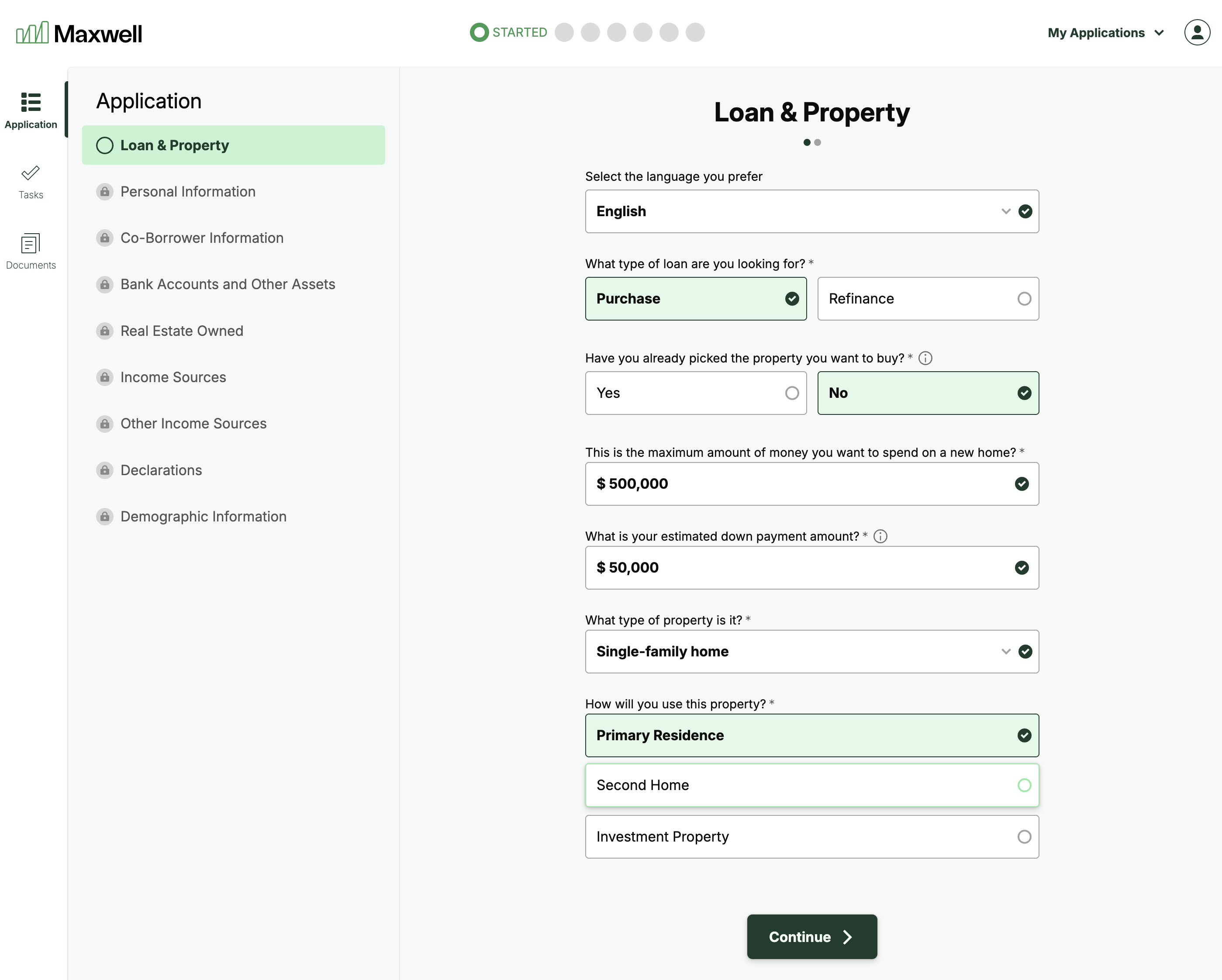Click info icon beside property picked question
This screenshot has height=980, width=1222.
coord(925,358)
